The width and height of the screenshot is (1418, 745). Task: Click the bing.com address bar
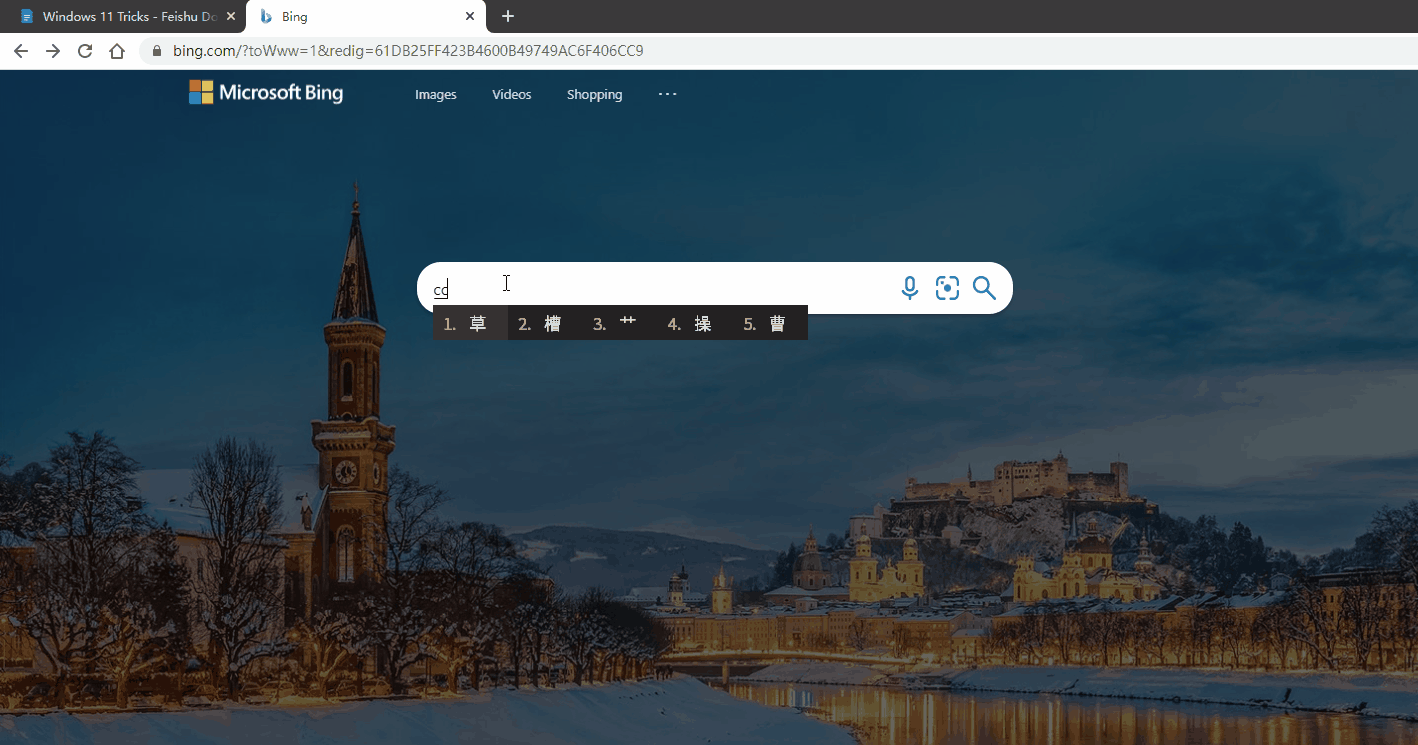tap(780, 51)
